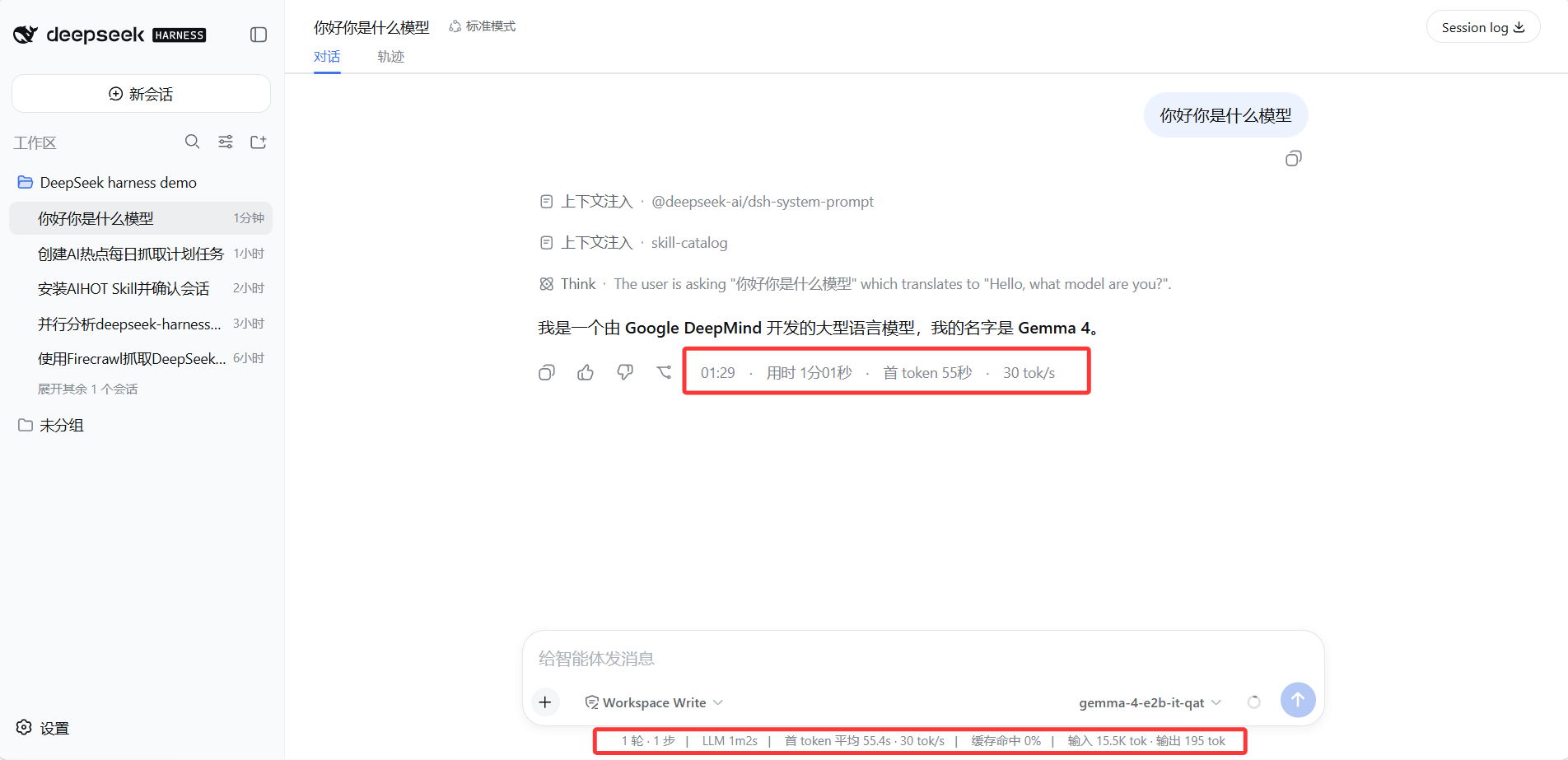Click the 工作区 section label
1568x760 pixels.
[x=35, y=143]
